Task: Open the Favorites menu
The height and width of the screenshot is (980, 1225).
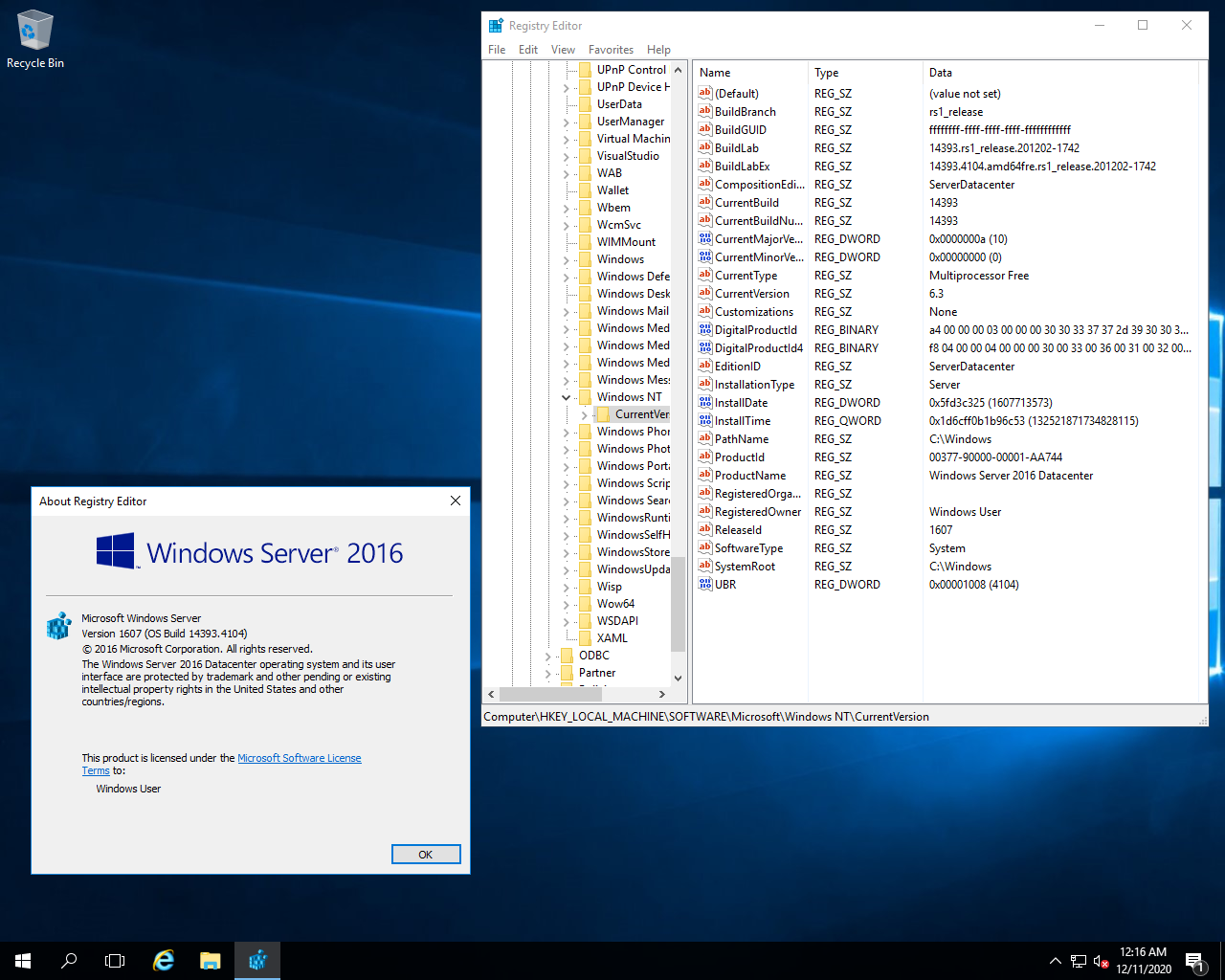Action: pos(611,50)
